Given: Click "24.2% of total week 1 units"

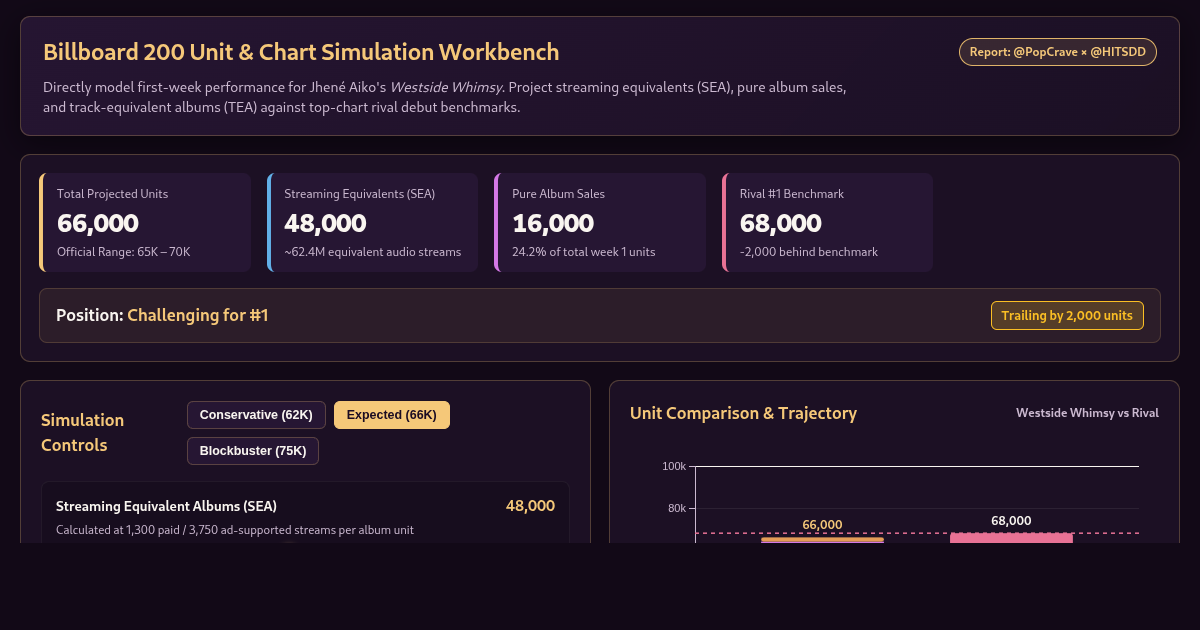Looking at the screenshot, I should click(x=584, y=252).
